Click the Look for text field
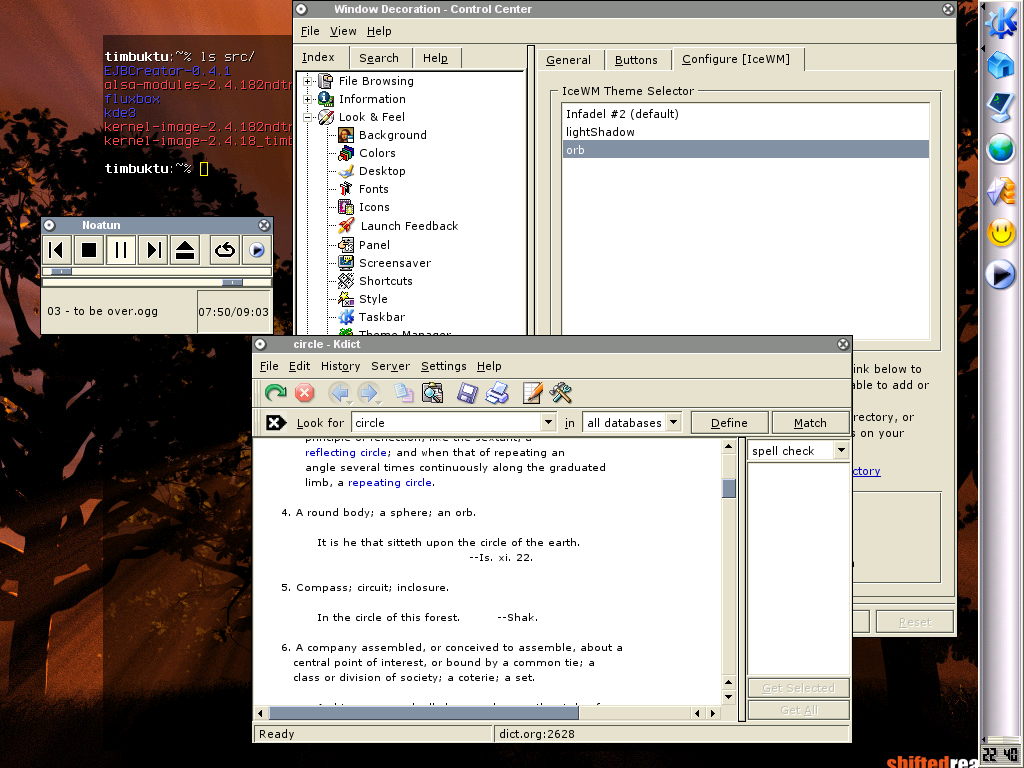 coord(447,423)
